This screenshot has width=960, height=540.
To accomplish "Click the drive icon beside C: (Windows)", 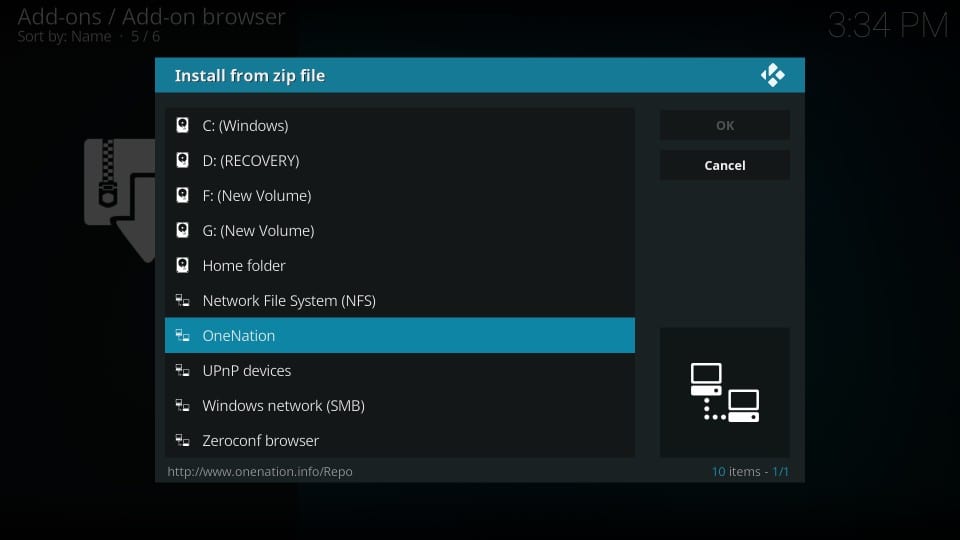I will (x=182, y=126).
